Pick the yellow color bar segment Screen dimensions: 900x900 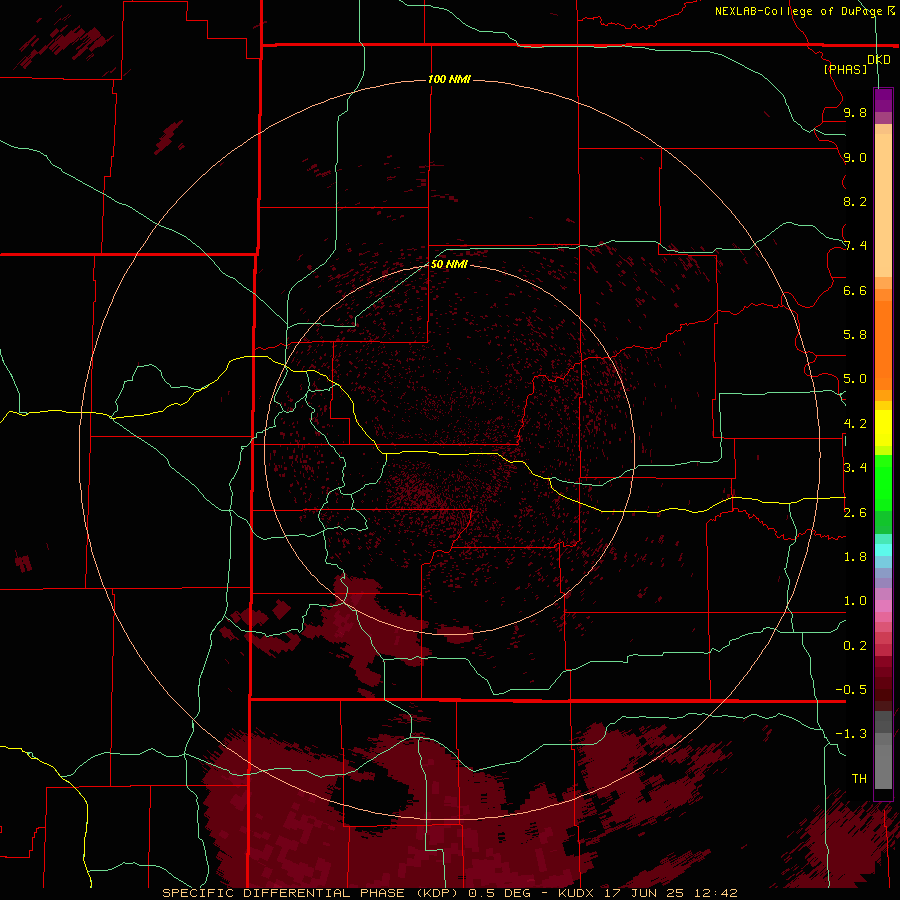(883, 428)
